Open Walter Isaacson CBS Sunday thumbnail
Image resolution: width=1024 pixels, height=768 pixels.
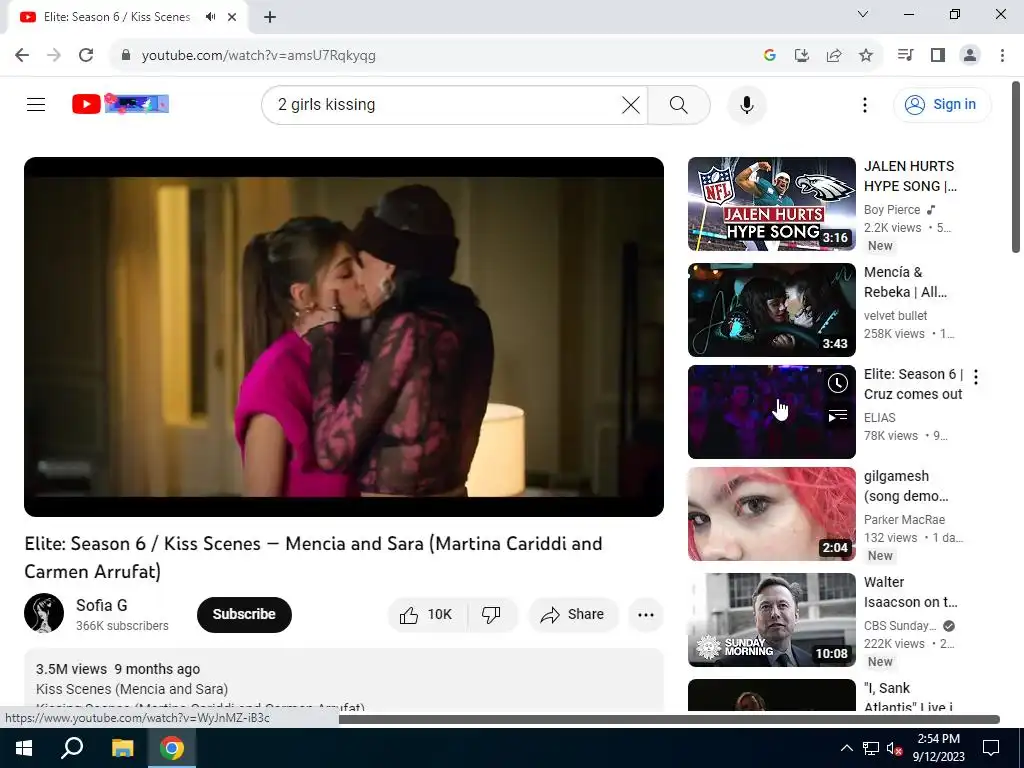click(771, 620)
